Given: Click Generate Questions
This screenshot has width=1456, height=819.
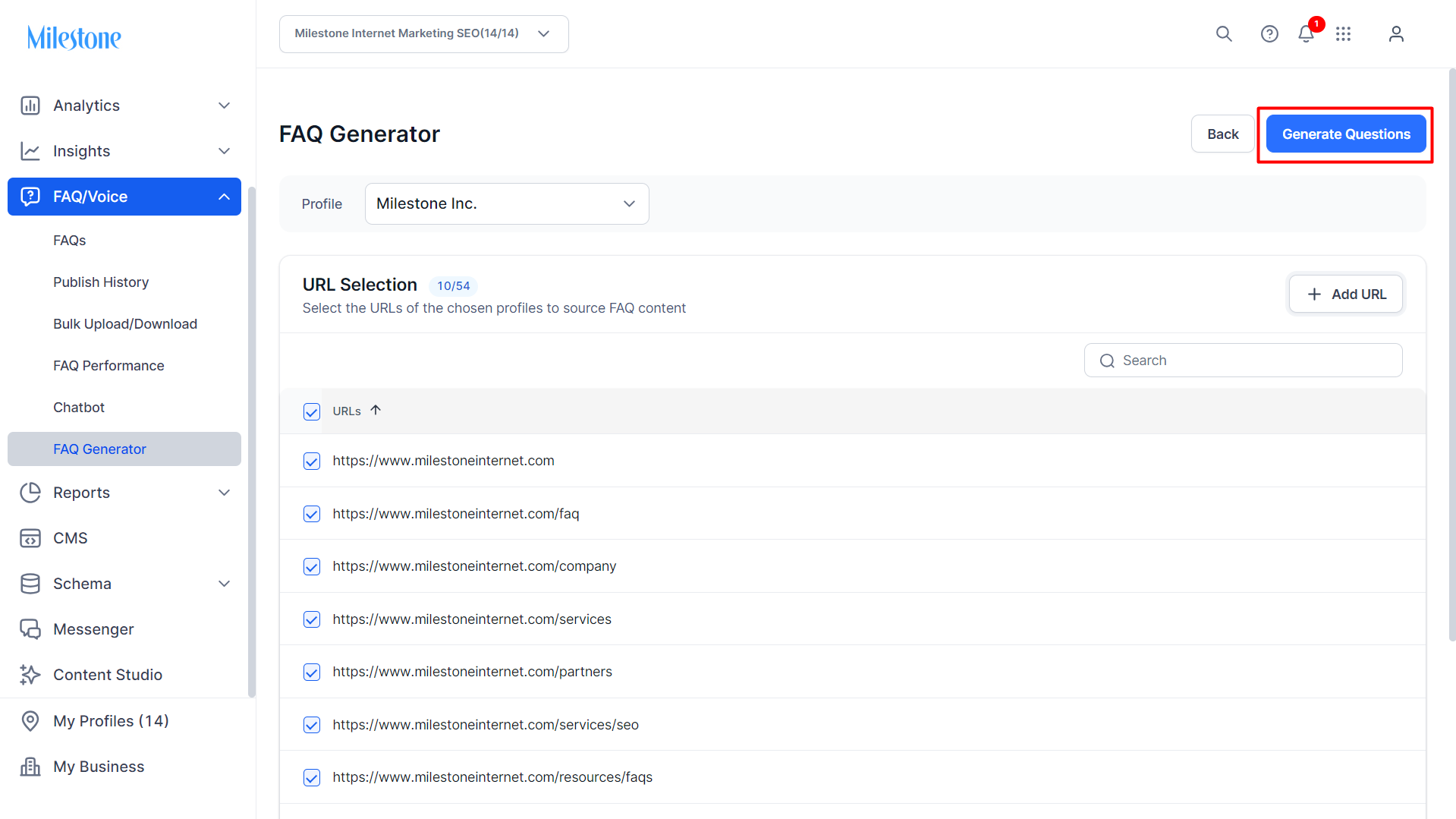Looking at the screenshot, I should (x=1346, y=134).
